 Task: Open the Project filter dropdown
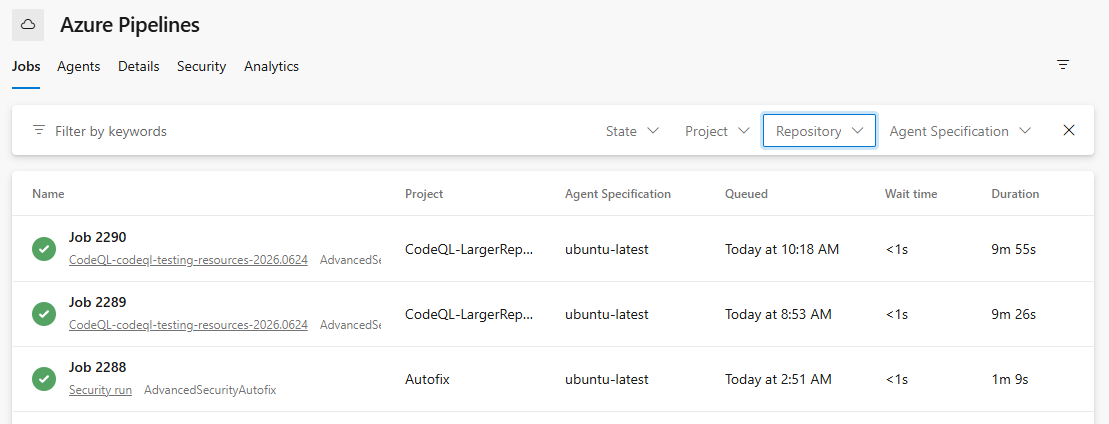point(717,131)
